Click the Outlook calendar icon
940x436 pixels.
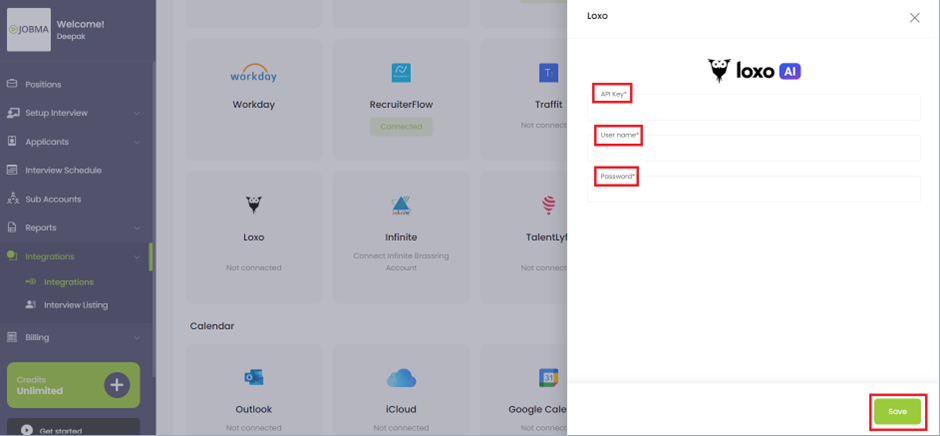254,378
